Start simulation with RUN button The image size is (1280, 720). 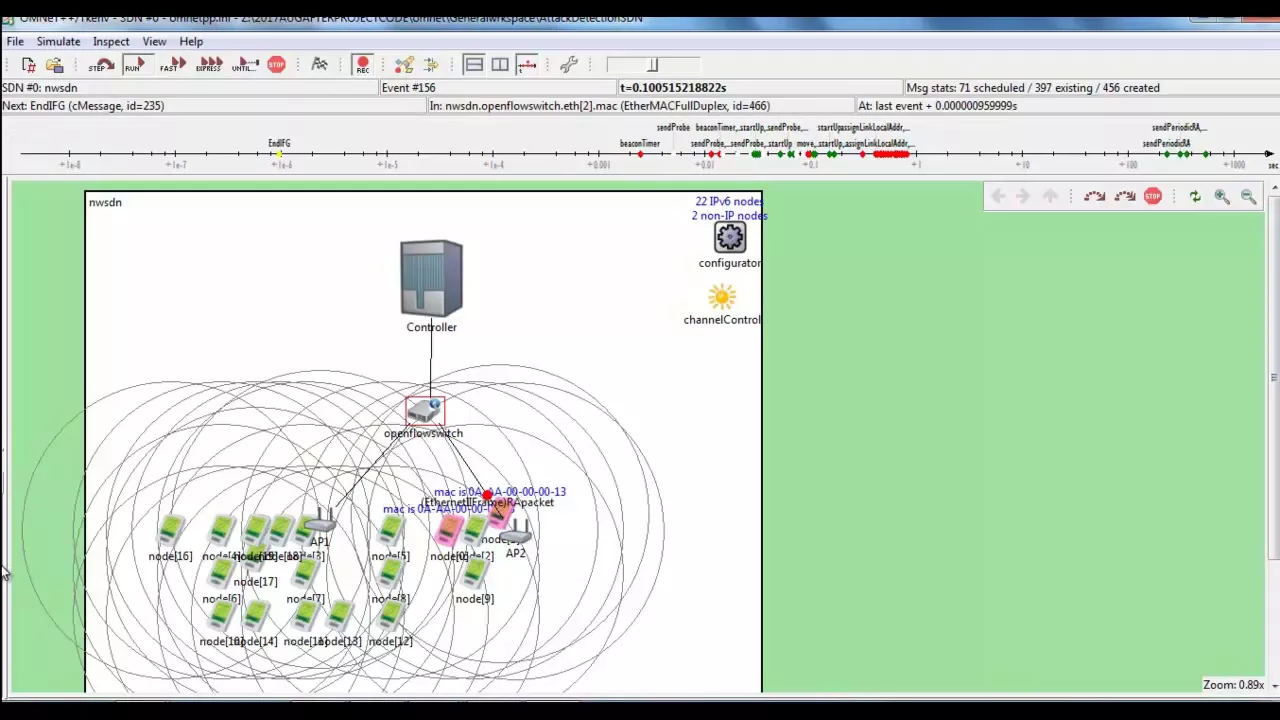coord(136,65)
